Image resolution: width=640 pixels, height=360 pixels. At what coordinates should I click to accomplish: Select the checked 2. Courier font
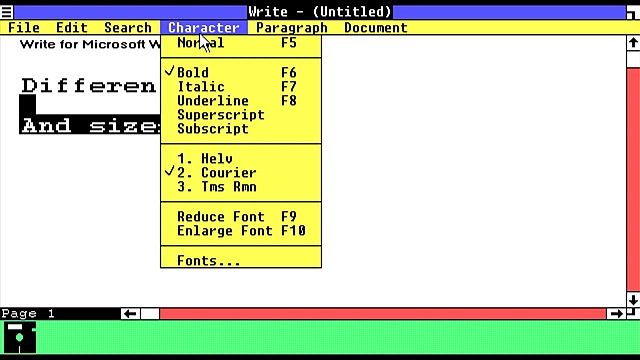pos(241,173)
